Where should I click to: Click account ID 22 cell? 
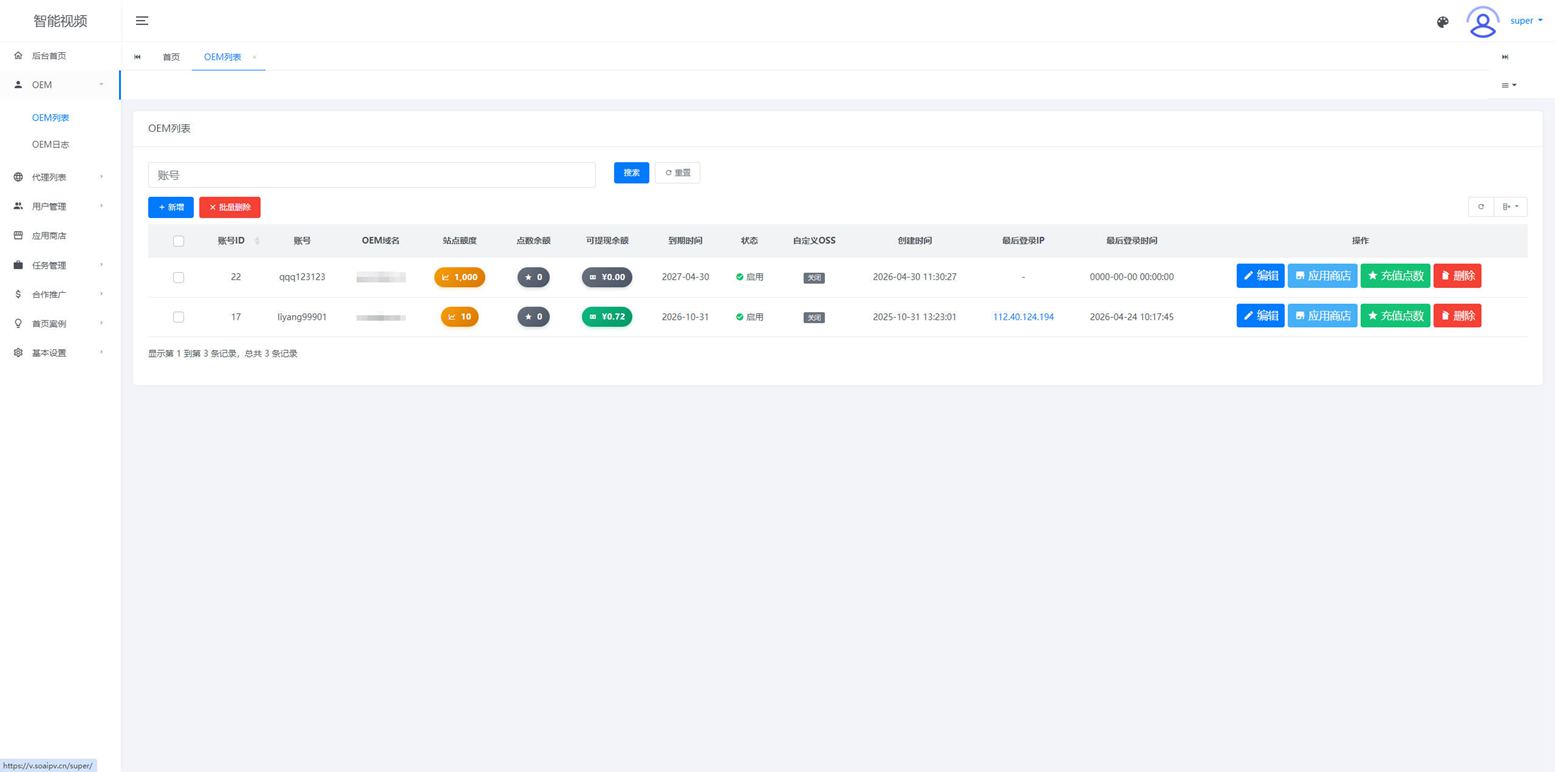click(x=236, y=277)
